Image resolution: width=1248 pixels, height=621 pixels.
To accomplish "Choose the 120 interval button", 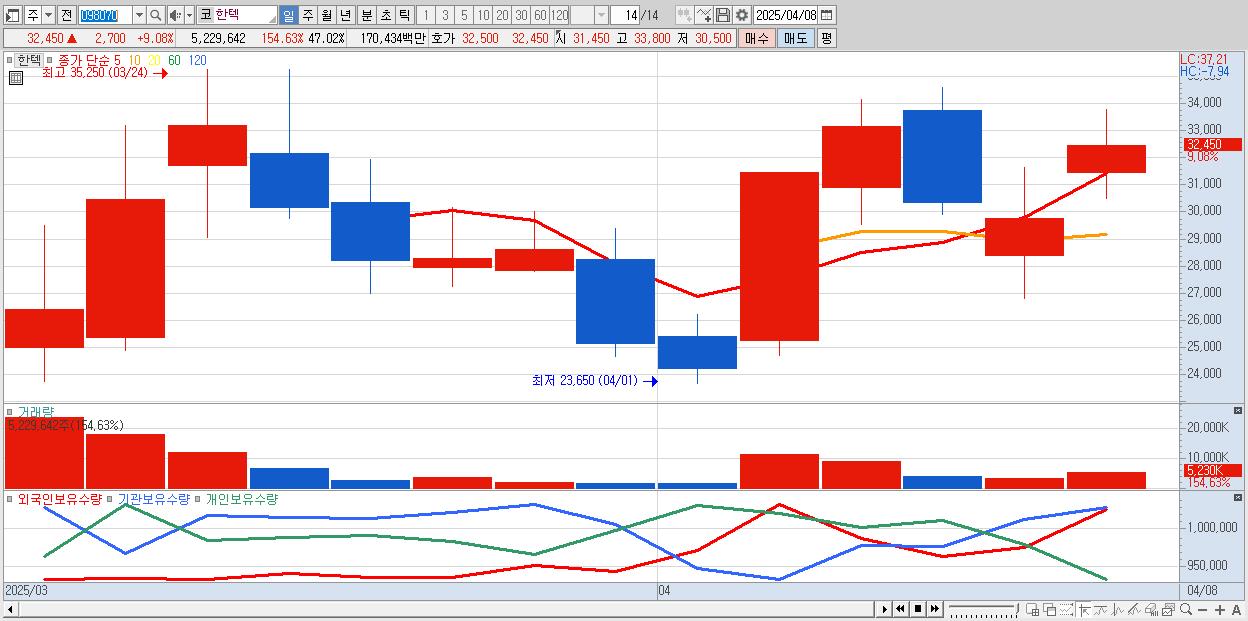I will [x=559, y=15].
